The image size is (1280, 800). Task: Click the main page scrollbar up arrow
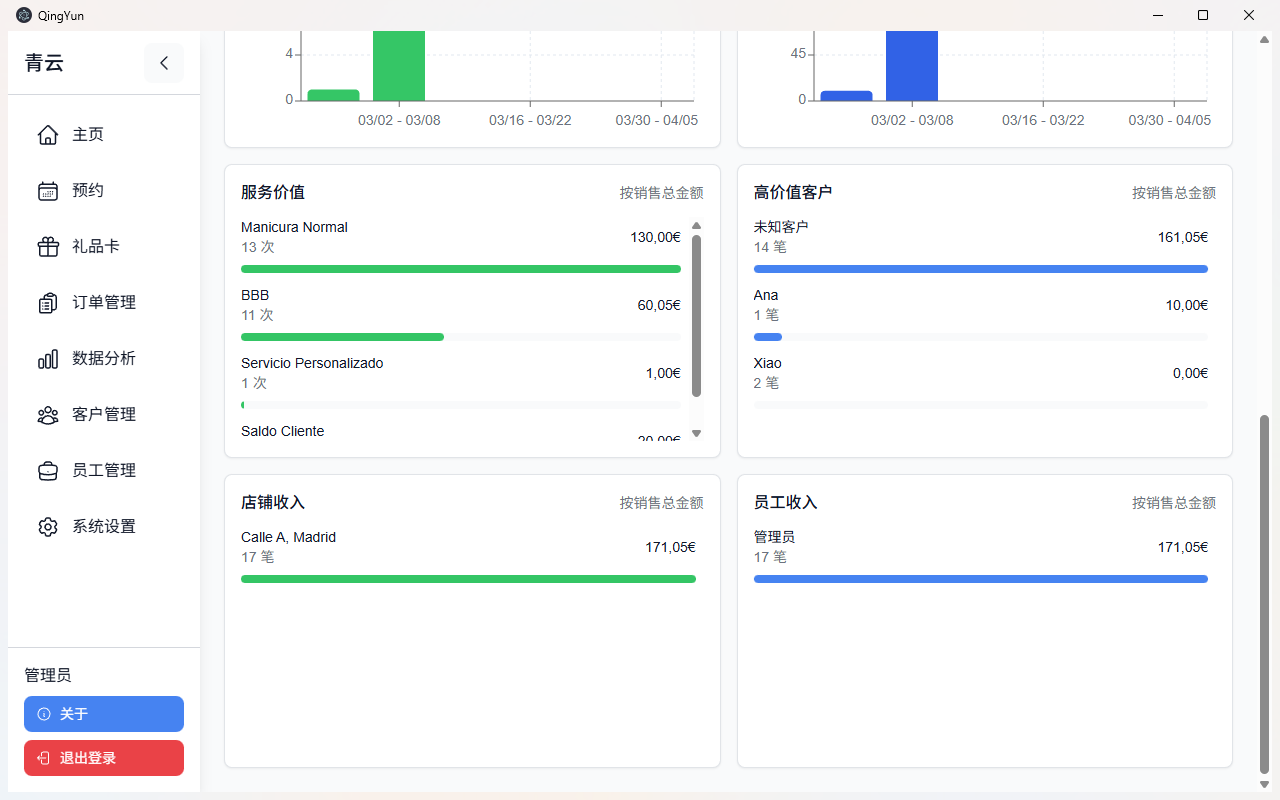point(1264,40)
